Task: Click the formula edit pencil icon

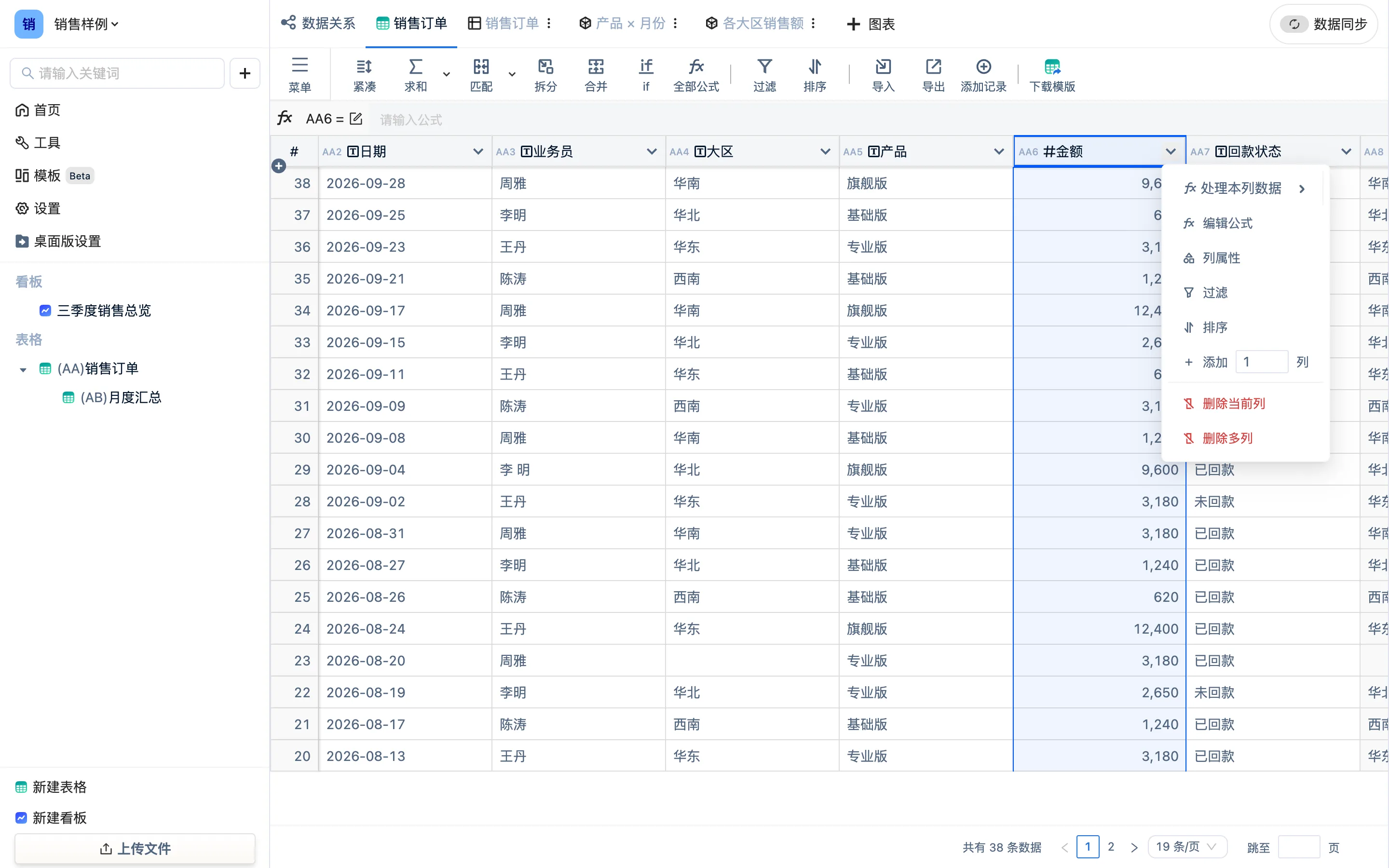Action: pyautogui.click(x=356, y=118)
